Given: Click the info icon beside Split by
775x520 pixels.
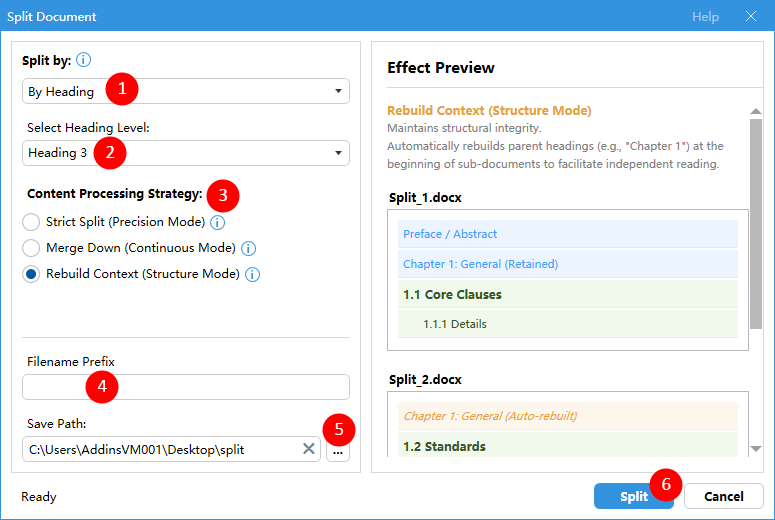Looking at the screenshot, I should tap(84, 60).
